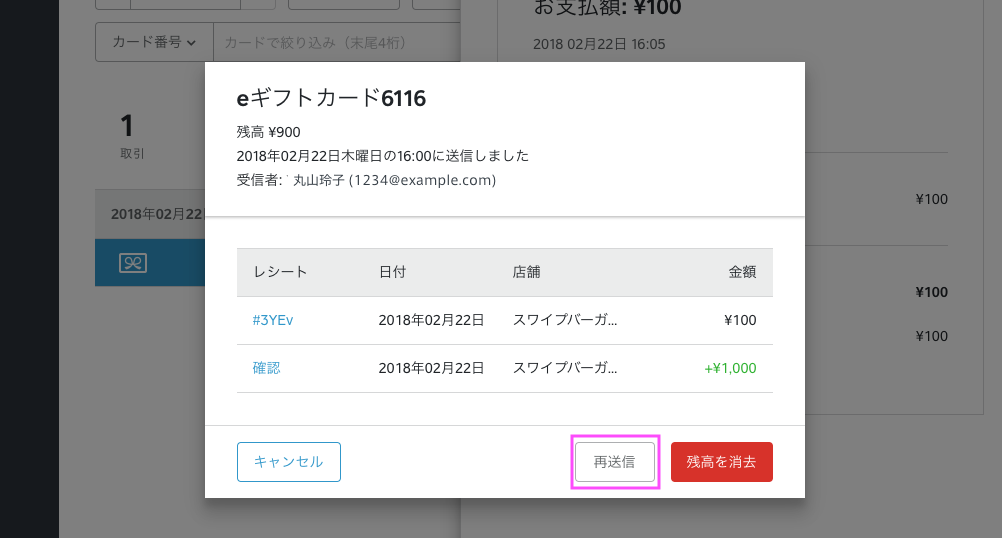Click the 再送信 resend button
The image size is (1002, 538).
615,462
